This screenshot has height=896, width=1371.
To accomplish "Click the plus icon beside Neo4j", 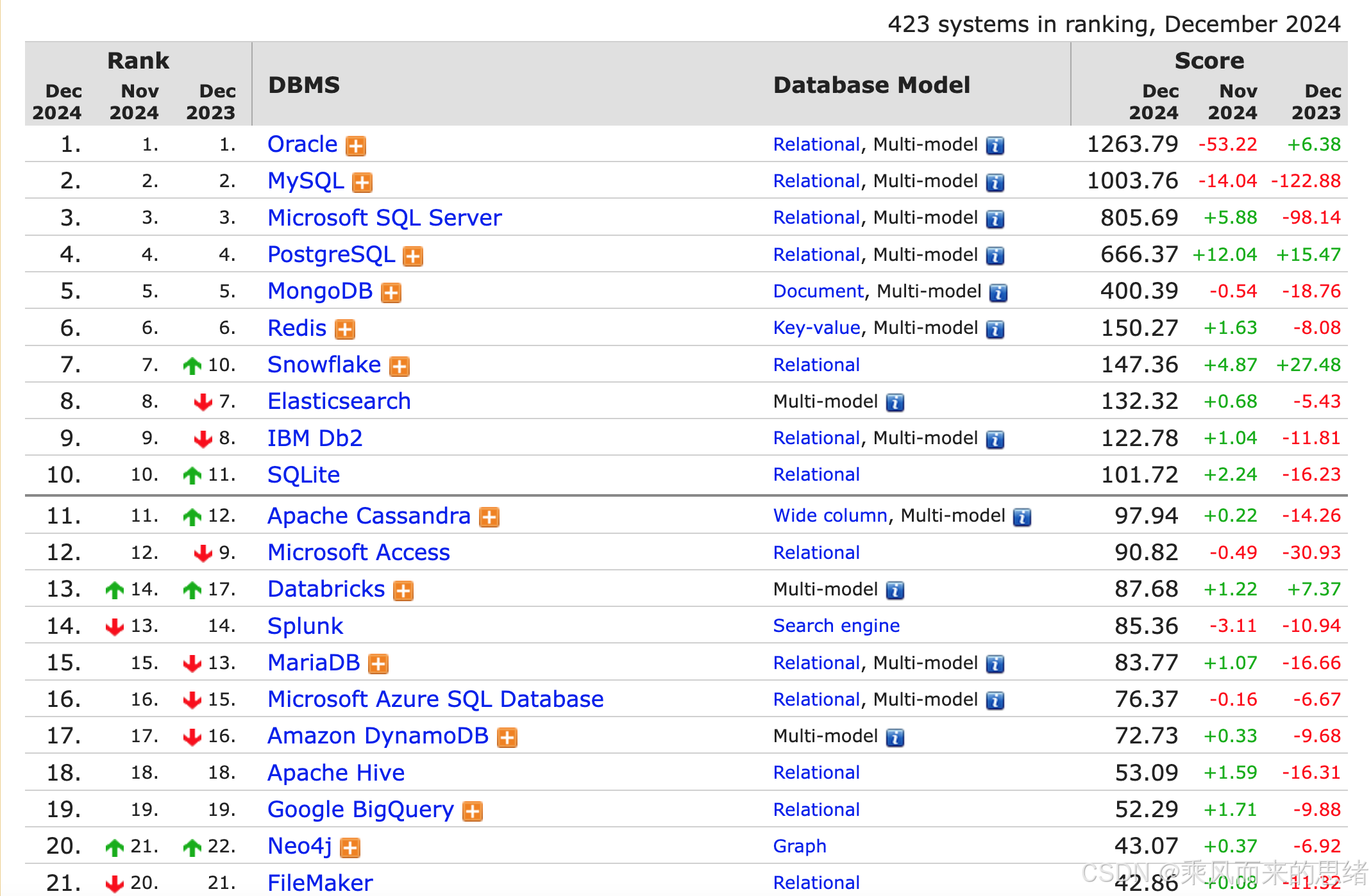I will pos(350,848).
